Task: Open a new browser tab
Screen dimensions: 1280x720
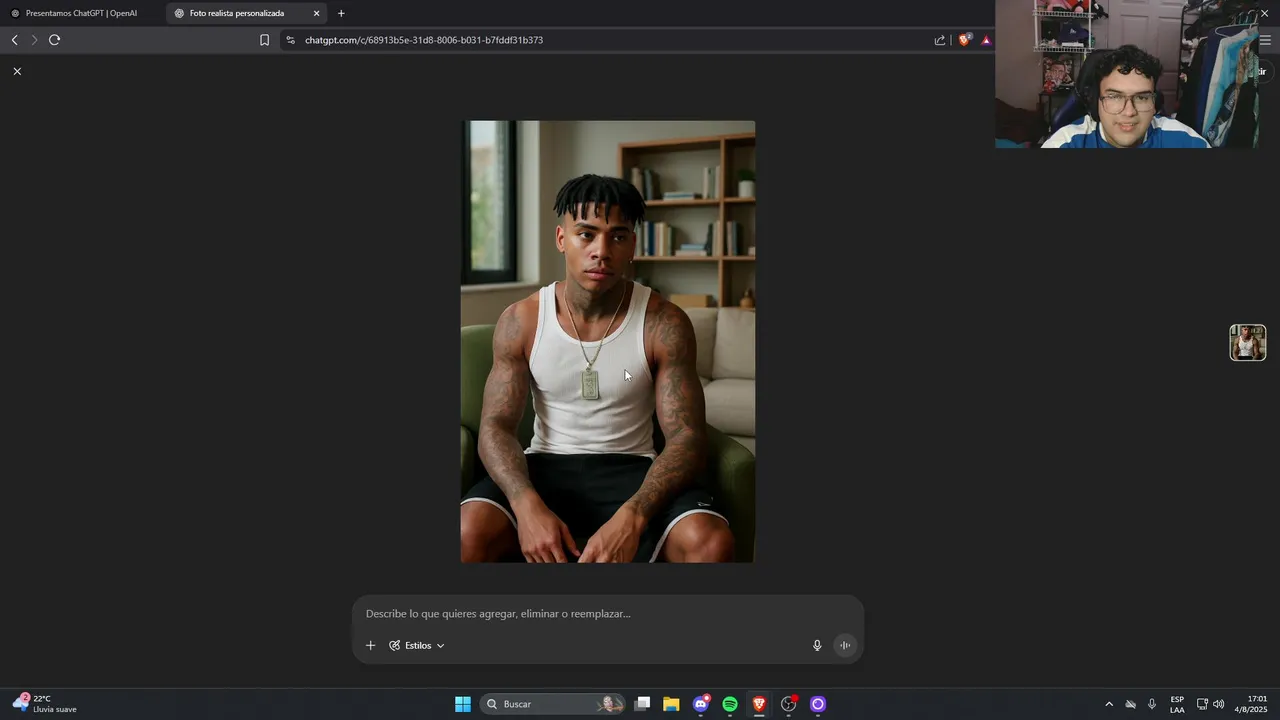Action: pyautogui.click(x=341, y=13)
